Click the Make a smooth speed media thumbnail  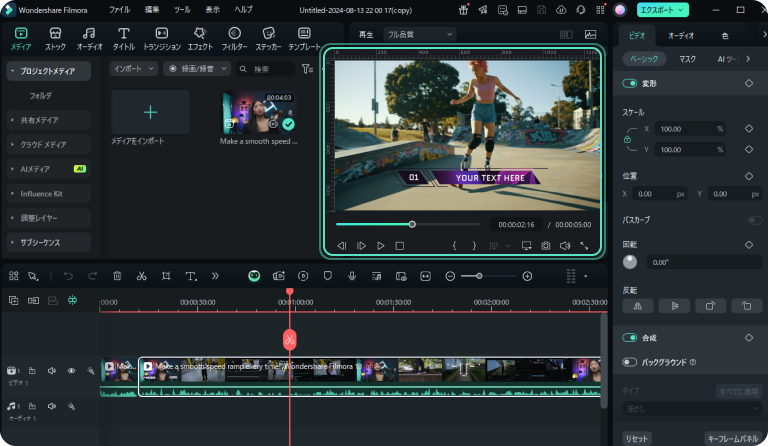(x=260, y=112)
